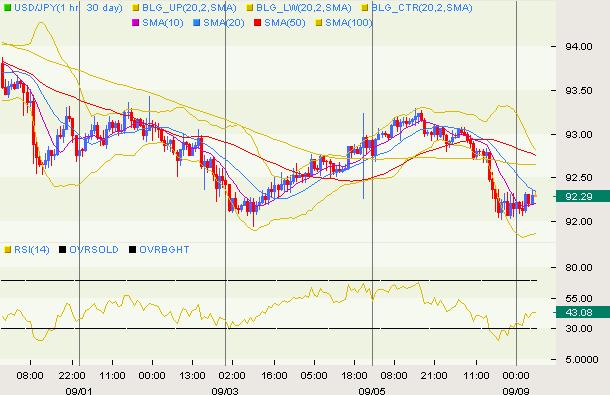This screenshot has height=395, width=610.
Task: Click the 09/05 date label
Action: click(372, 391)
